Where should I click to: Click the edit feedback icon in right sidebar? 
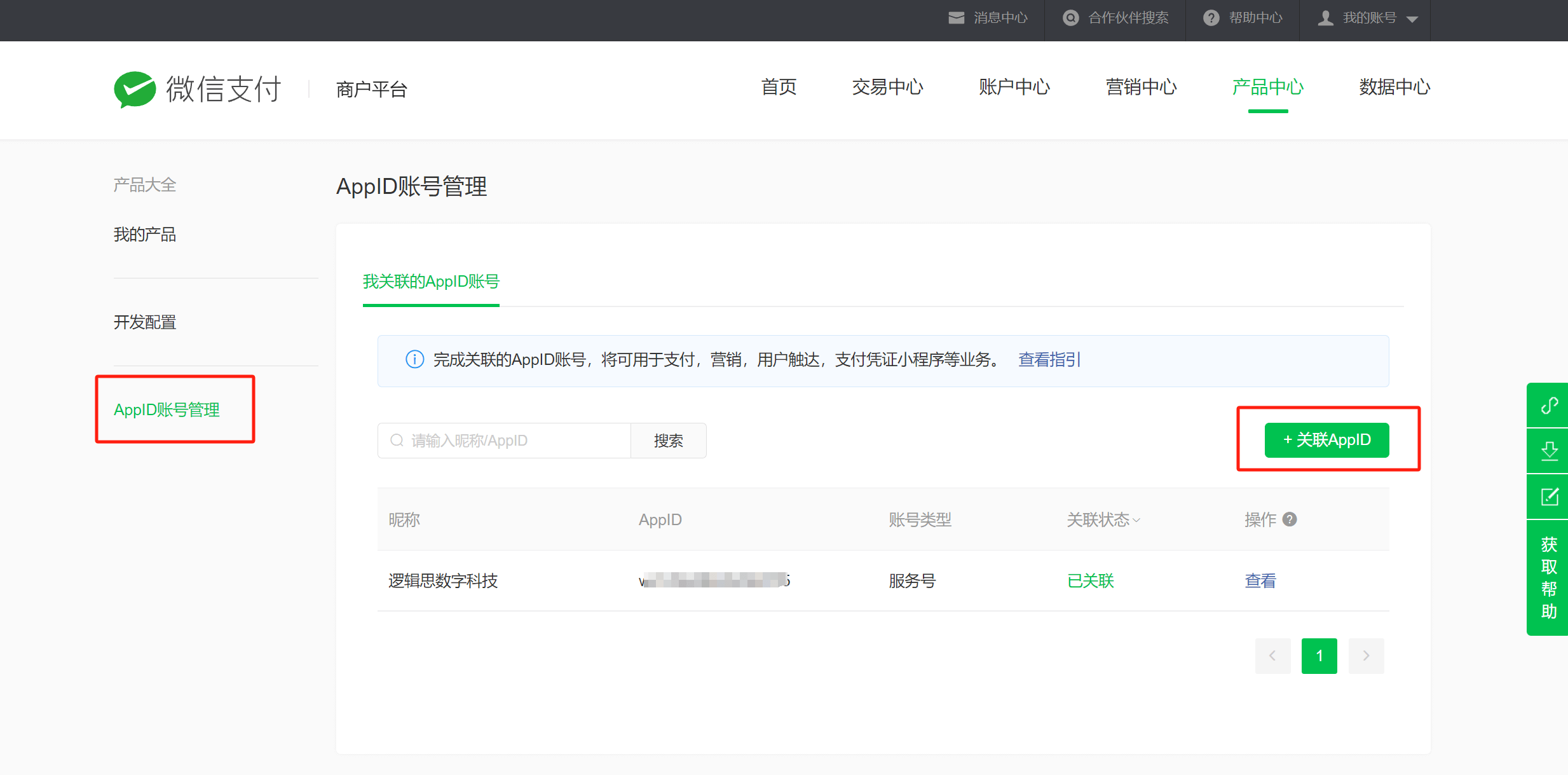click(x=1549, y=497)
